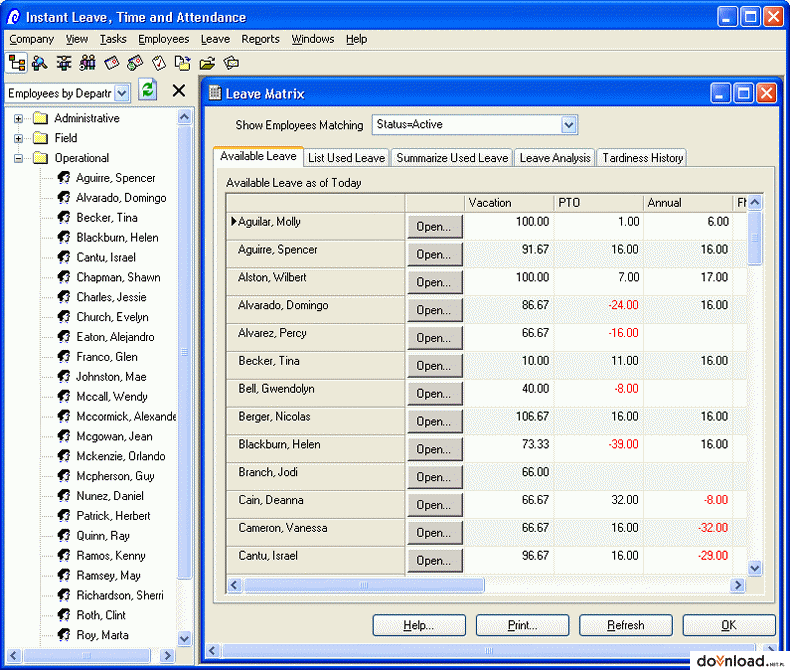The width and height of the screenshot is (790, 670).
Task: Switch to the Leave Analysis tab
Action: coord(555,158)
